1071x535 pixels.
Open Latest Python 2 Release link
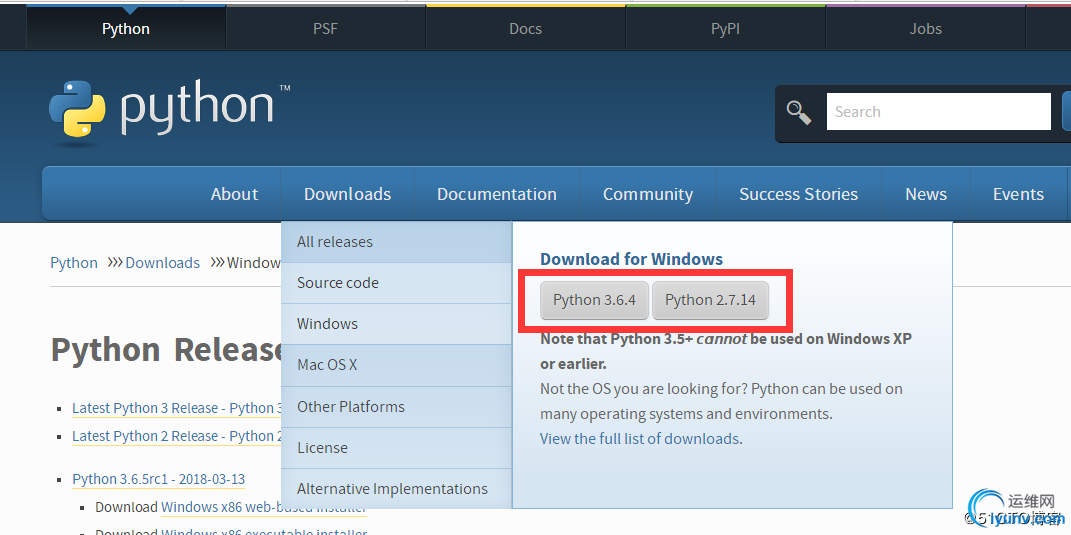177,436
